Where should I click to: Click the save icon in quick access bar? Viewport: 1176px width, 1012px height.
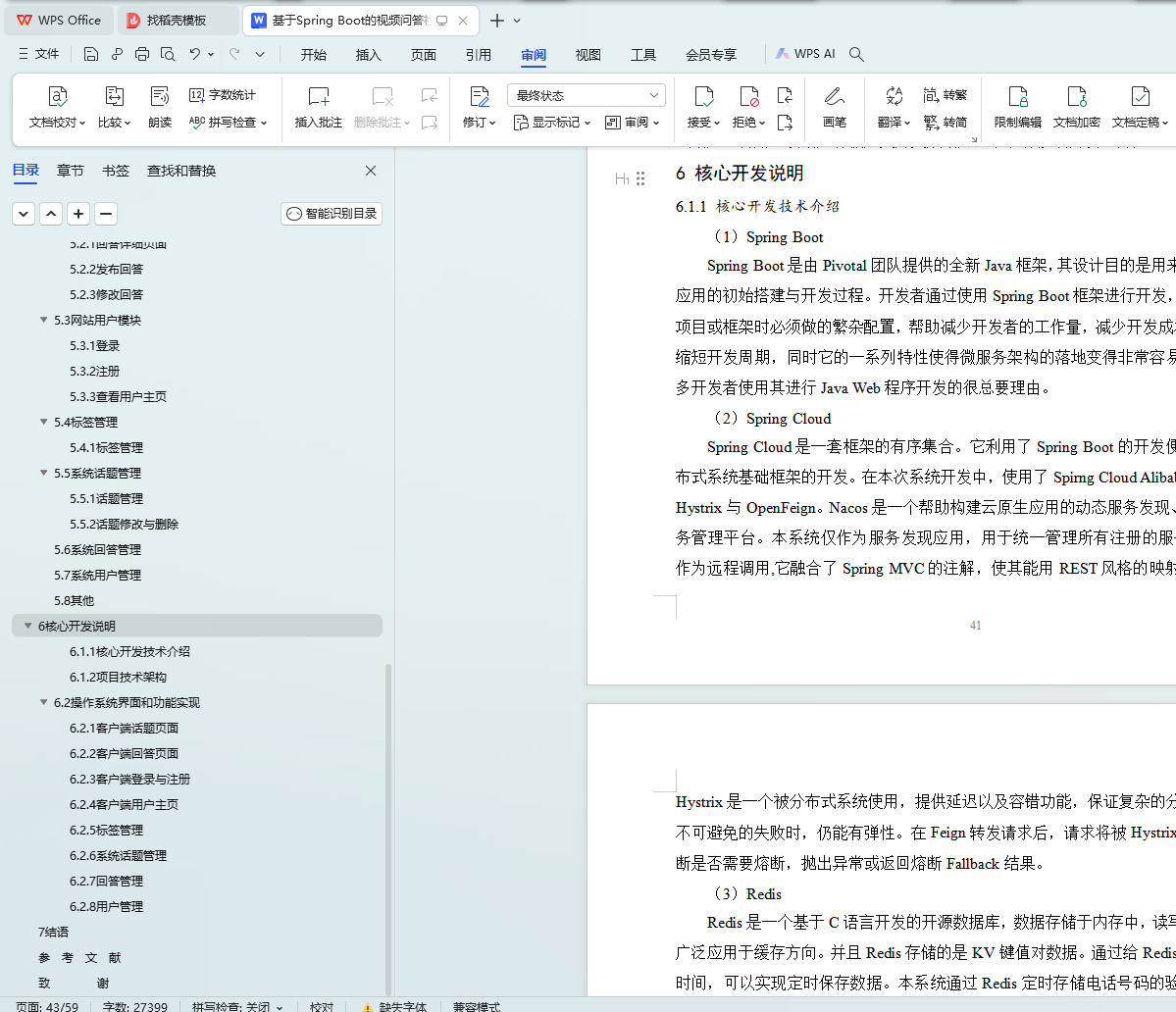(91, 54)
